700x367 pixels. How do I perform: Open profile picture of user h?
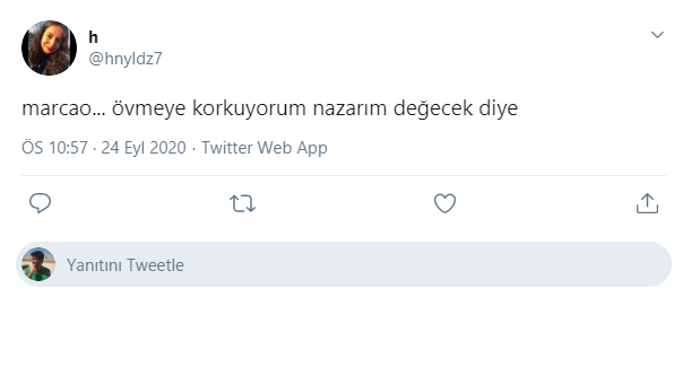pyautogui.click(x=49, y=48)
